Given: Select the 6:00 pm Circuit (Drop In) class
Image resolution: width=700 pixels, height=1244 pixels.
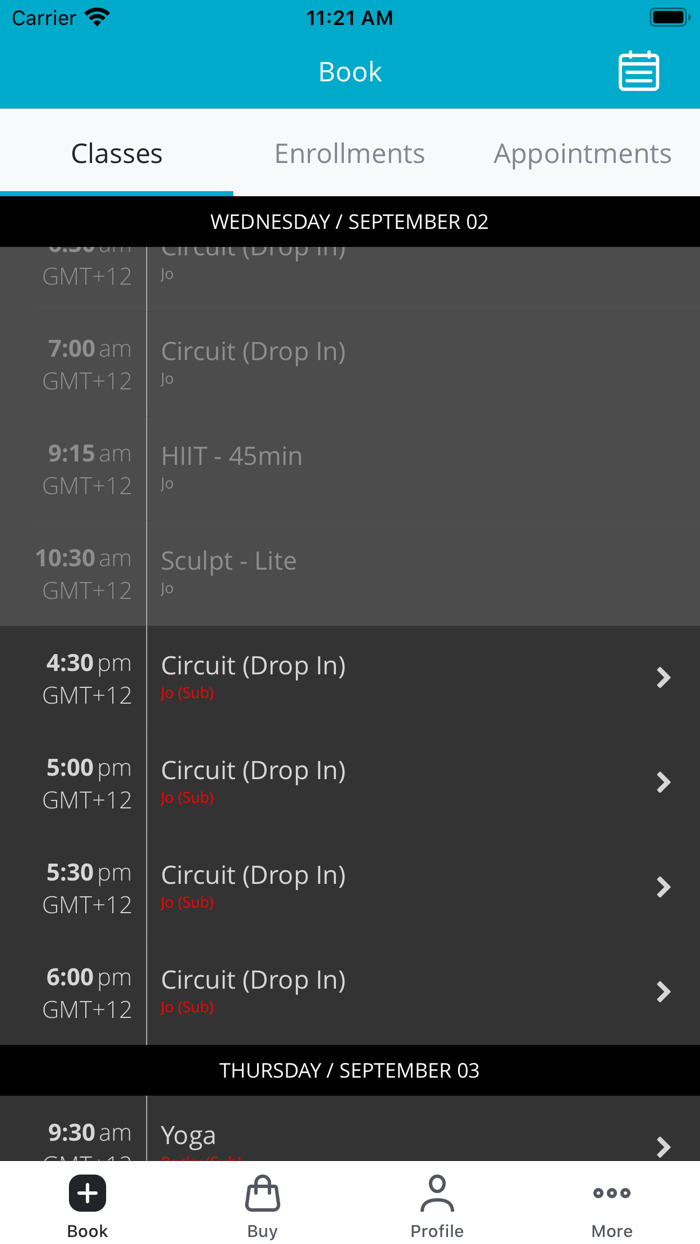Looking at the screenshot, I should (253, 980).
